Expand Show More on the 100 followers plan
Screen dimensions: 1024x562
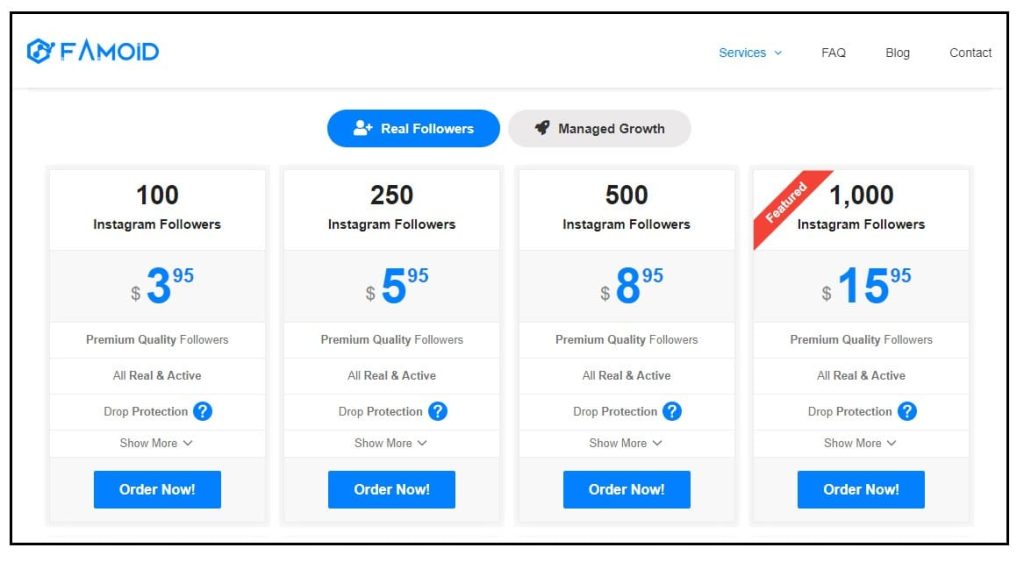[x=156, y=443]
